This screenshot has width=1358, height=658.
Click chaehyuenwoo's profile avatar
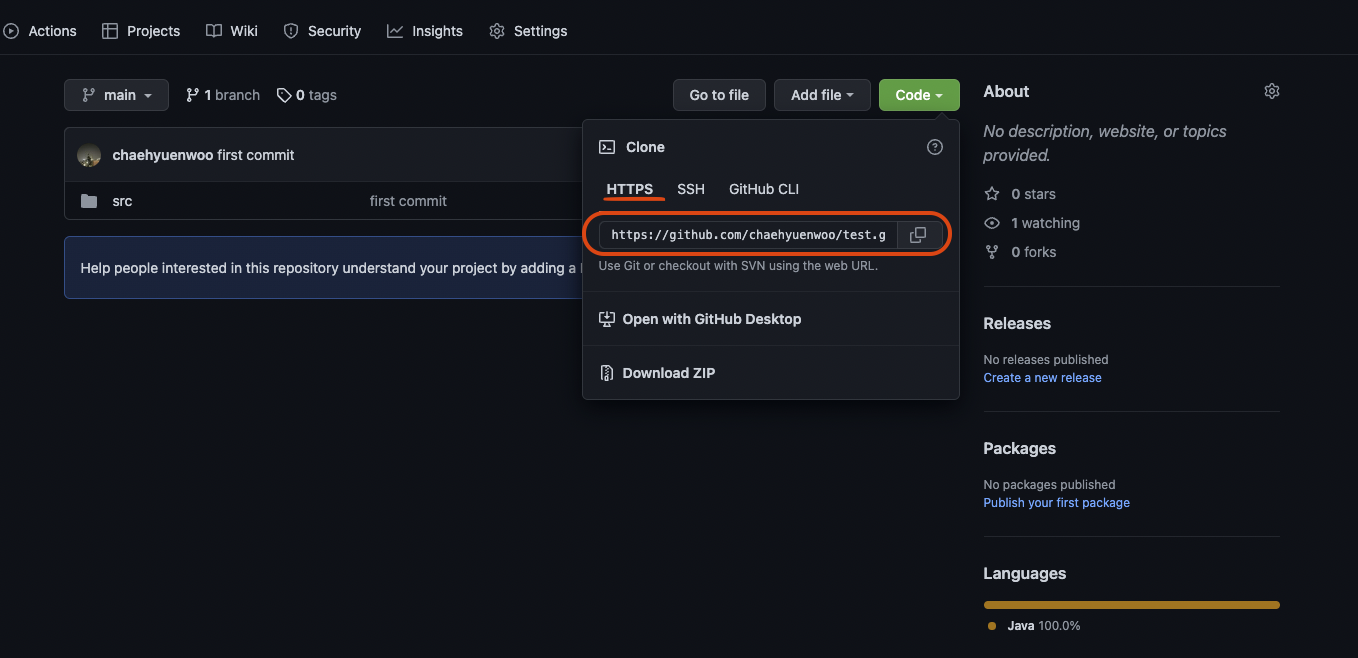click(x=89, y=155)
